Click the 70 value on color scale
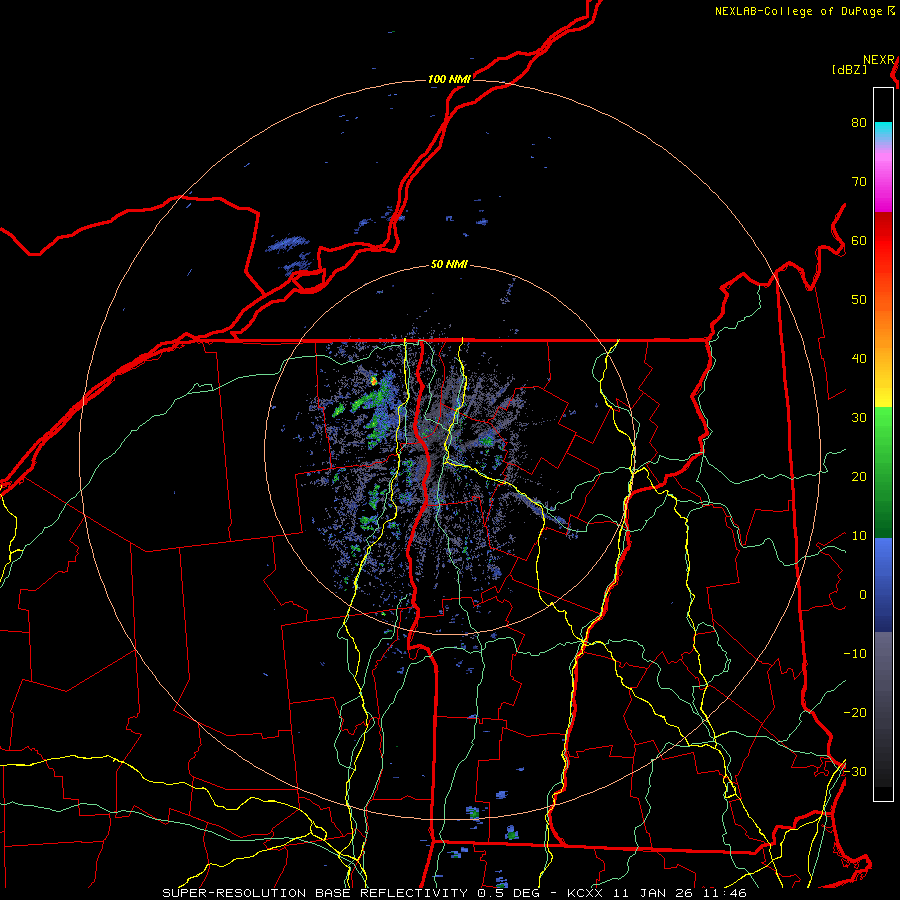The height and width of the screenshot is (900, 900). point(859,181)
